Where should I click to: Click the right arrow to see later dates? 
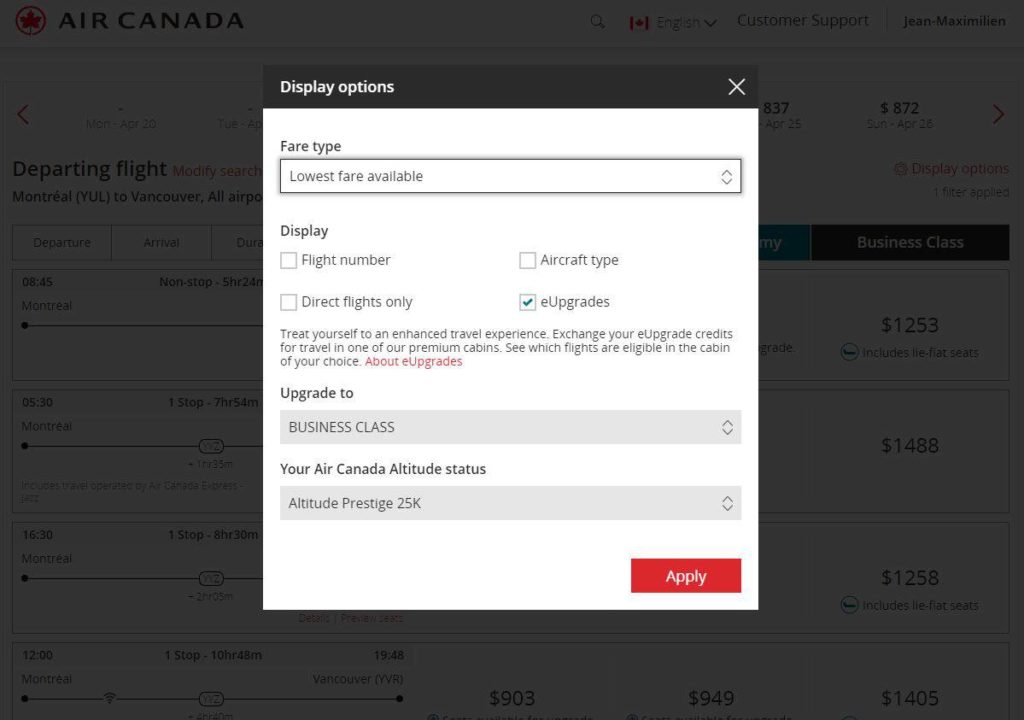point(998,114)
